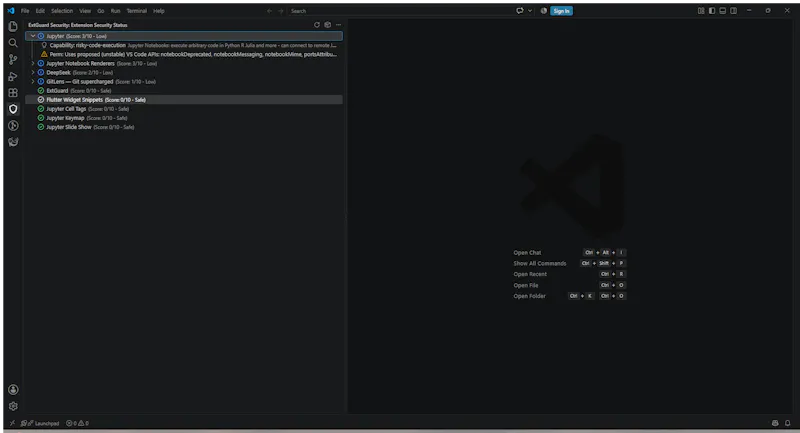Select the ExtGuard (Score: 0/10 - Safe) row

click(x=184, y=91)
